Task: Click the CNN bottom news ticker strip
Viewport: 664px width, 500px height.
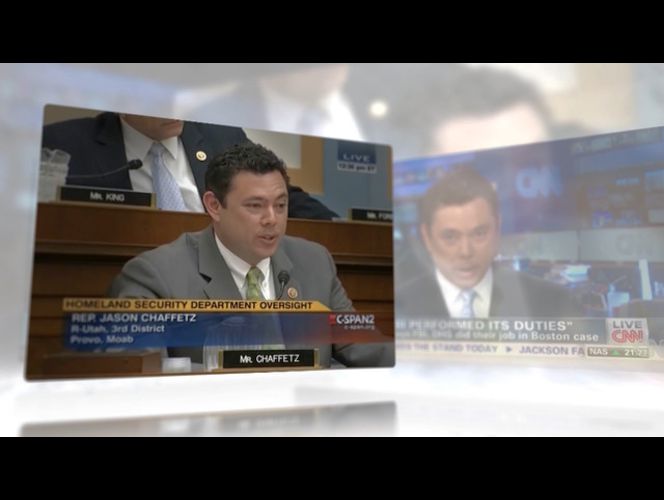Action: point(490,352)
